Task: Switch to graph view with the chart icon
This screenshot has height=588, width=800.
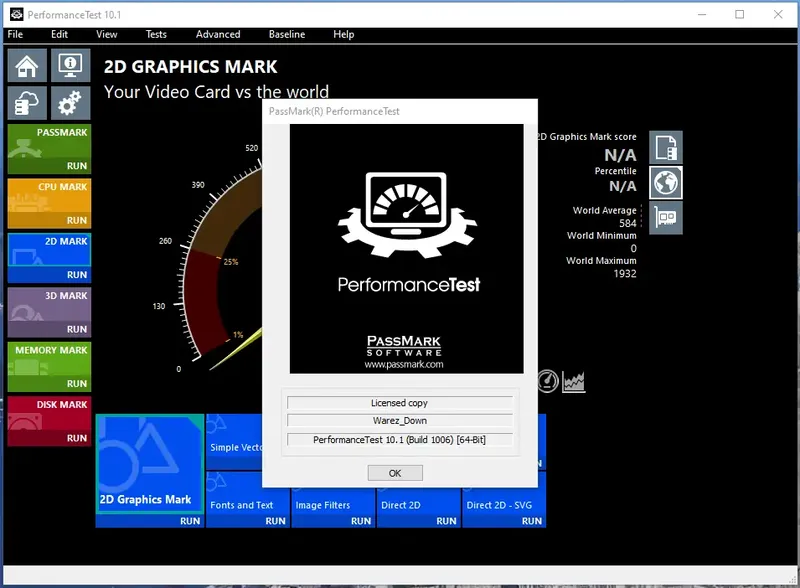Action: 575,380
